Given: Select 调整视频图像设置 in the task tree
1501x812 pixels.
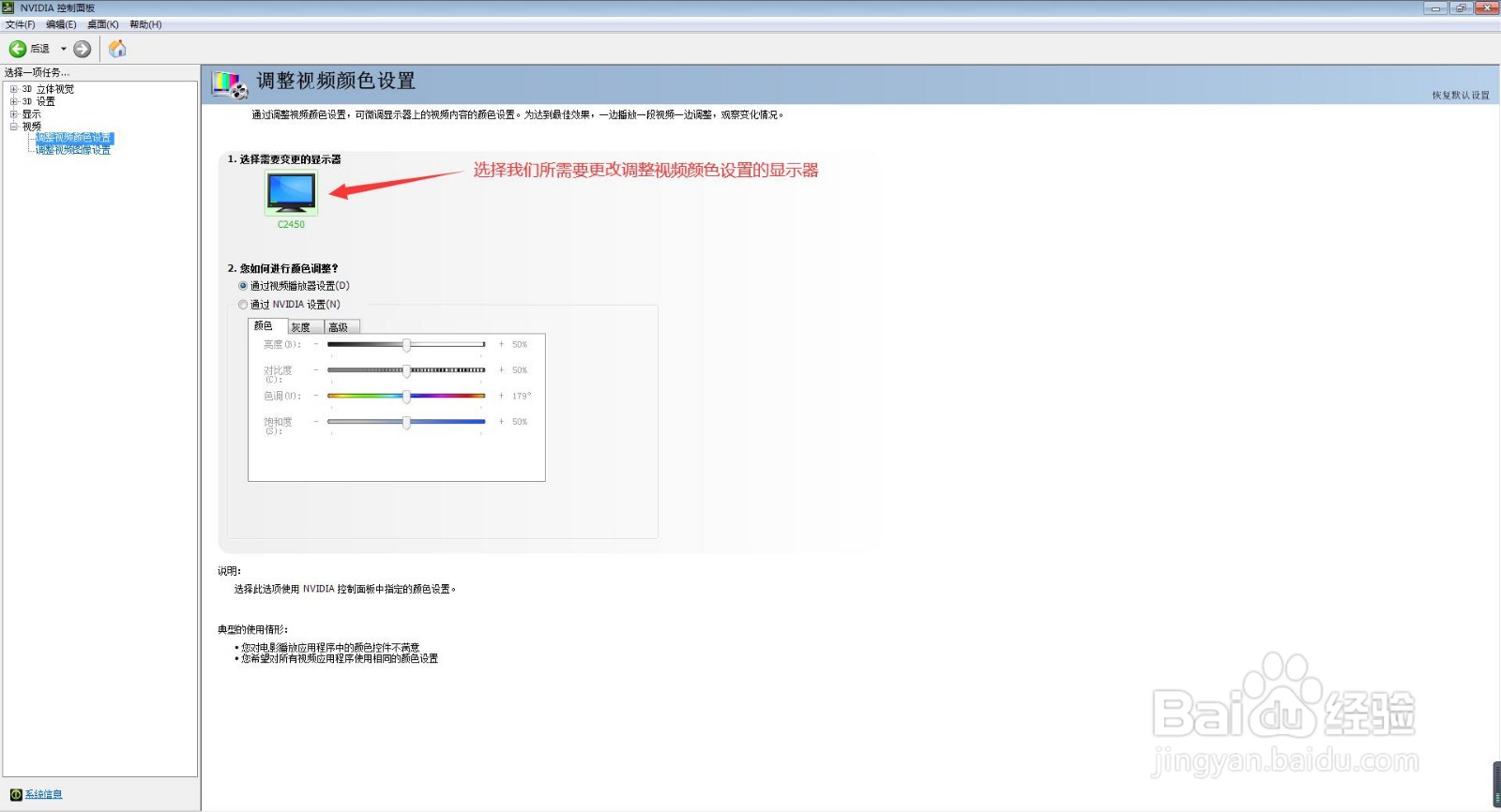Looking at the screenshot, I should click(73, 150).
